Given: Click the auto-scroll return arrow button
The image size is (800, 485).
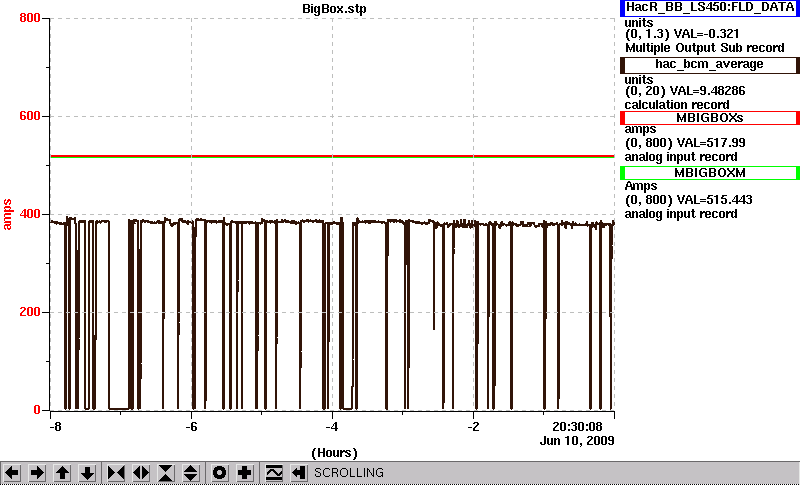Looking at the screenshot, I should (x=298, y=473).
